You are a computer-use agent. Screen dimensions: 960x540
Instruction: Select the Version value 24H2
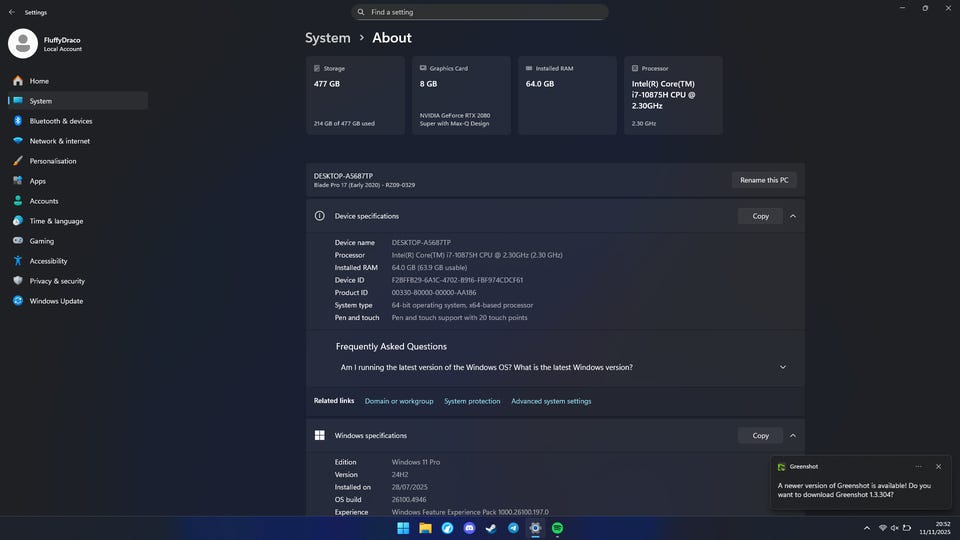[x=400, y=474]
